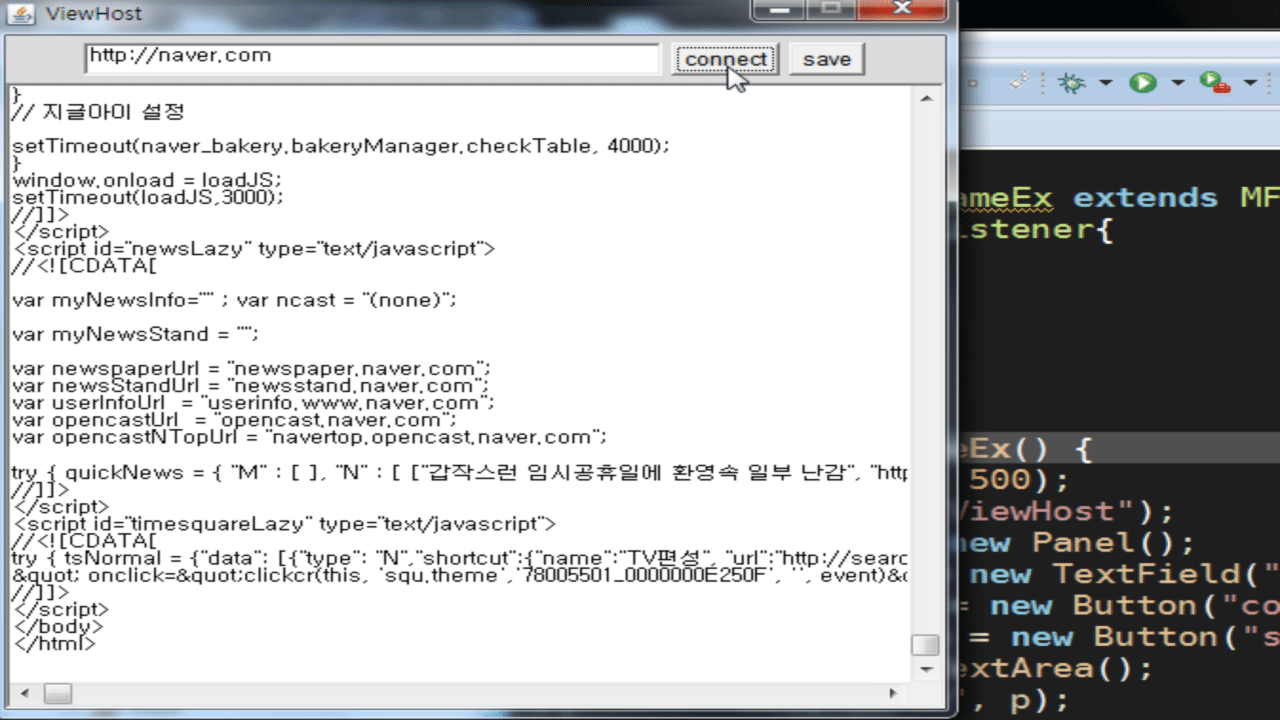This screenshot has height=720, width=1280.
Task: Click the green Run button in Eclipse
Action: point(1142,83)
